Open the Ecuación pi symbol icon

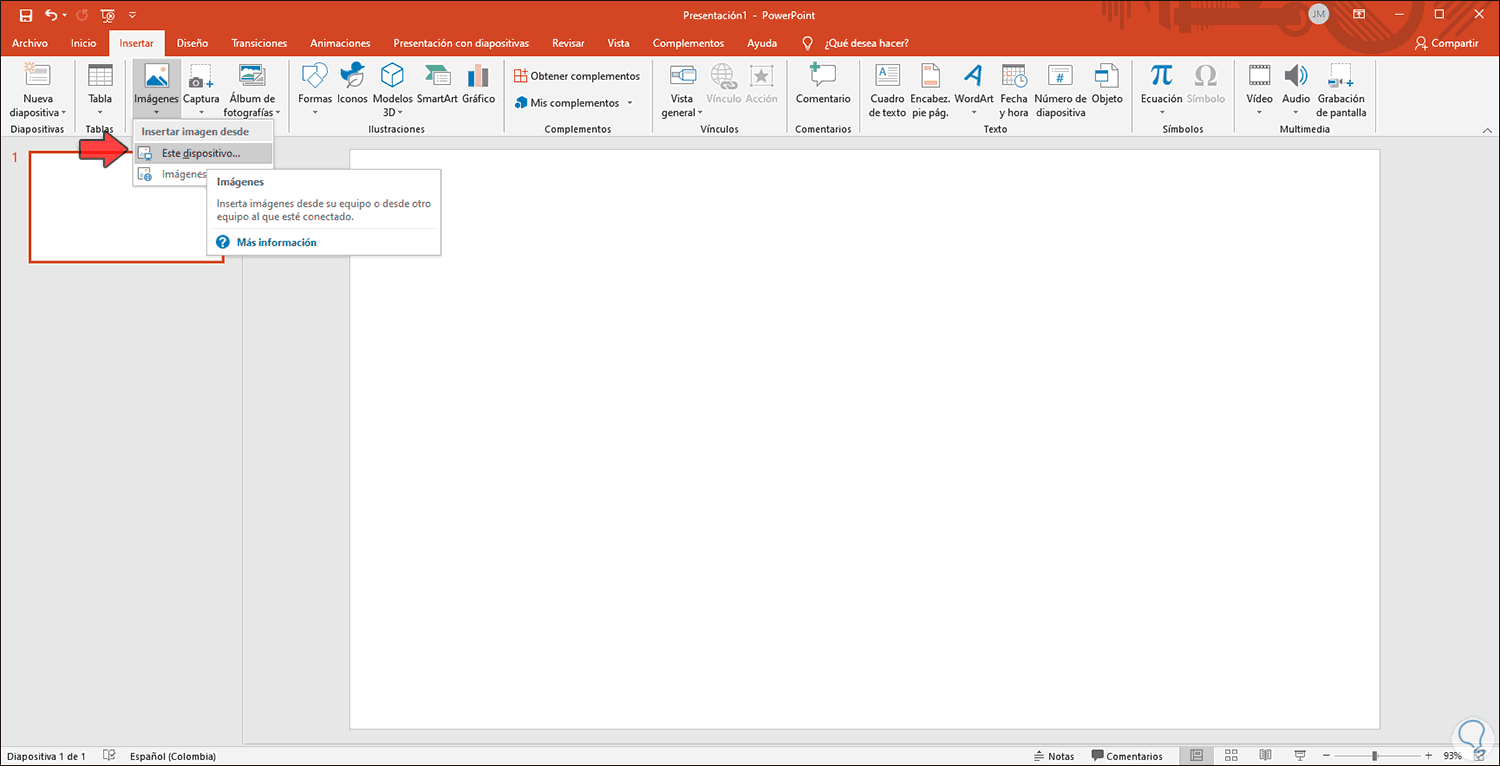tap(1161, 76)
